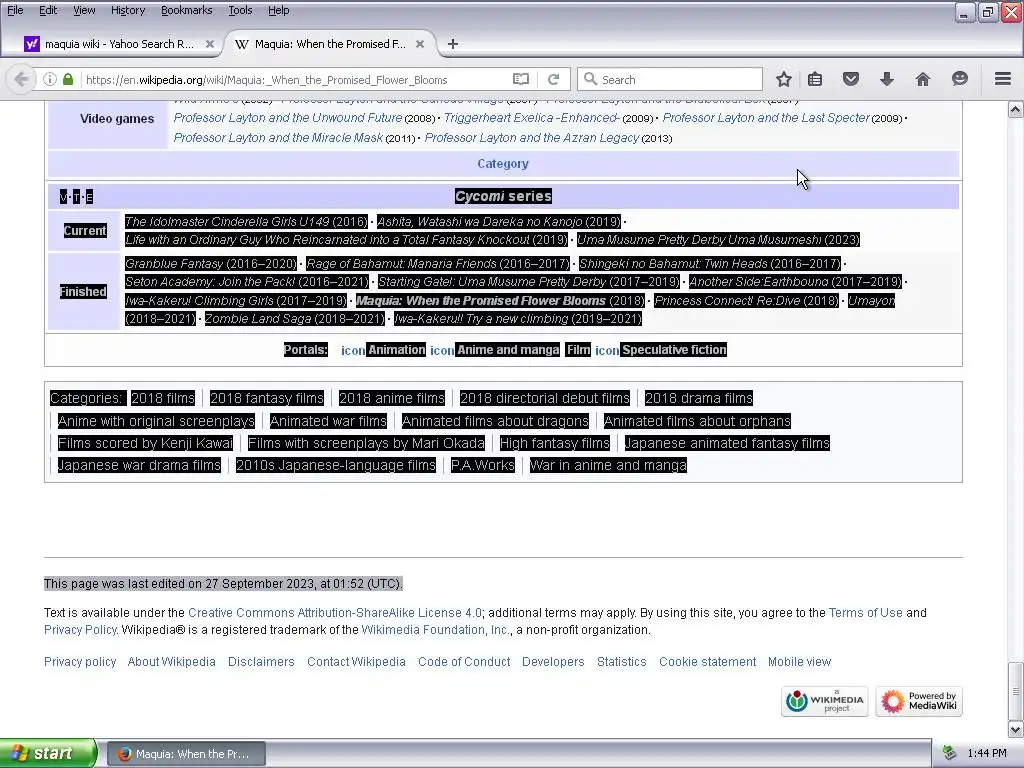Select the Maquia Wikipedia tab

[330, 44]
